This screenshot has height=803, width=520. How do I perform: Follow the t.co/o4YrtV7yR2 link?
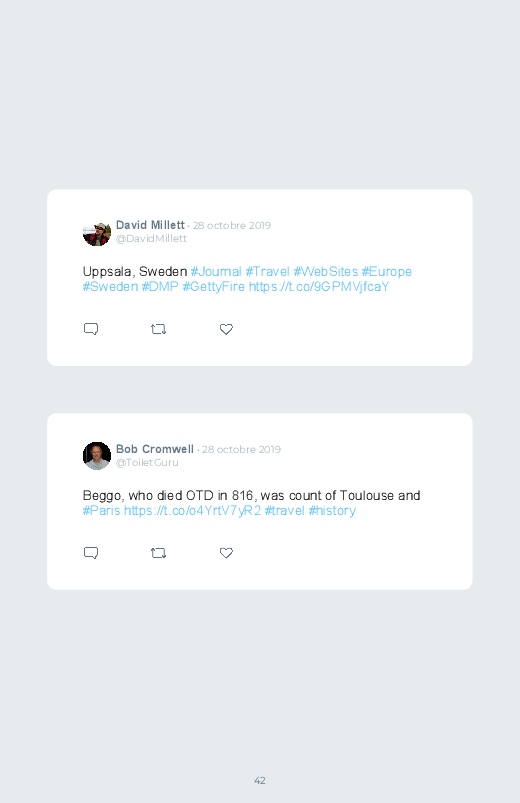click(x=192, y=511)
